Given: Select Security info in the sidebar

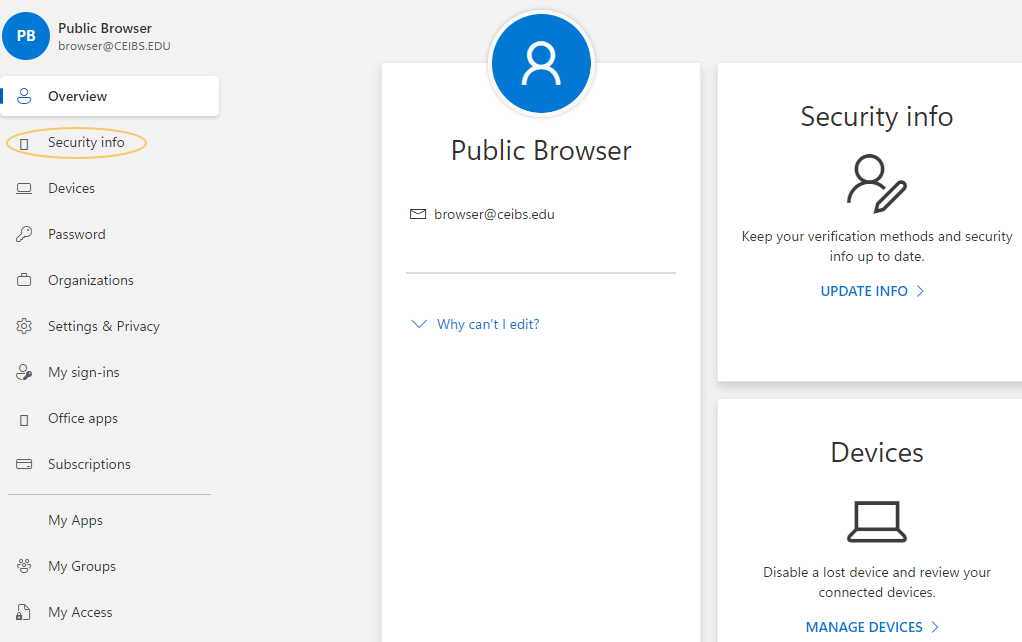Looking at the screenshot, I should (x=86, y=143).
